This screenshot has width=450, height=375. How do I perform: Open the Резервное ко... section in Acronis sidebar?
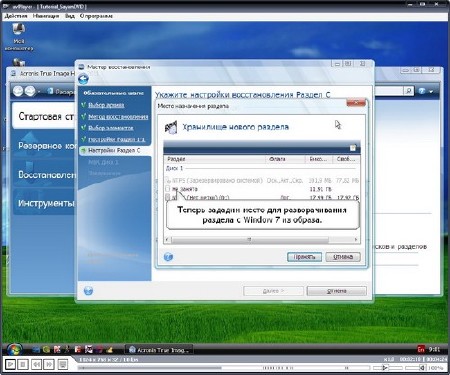(x=43, y=146)
